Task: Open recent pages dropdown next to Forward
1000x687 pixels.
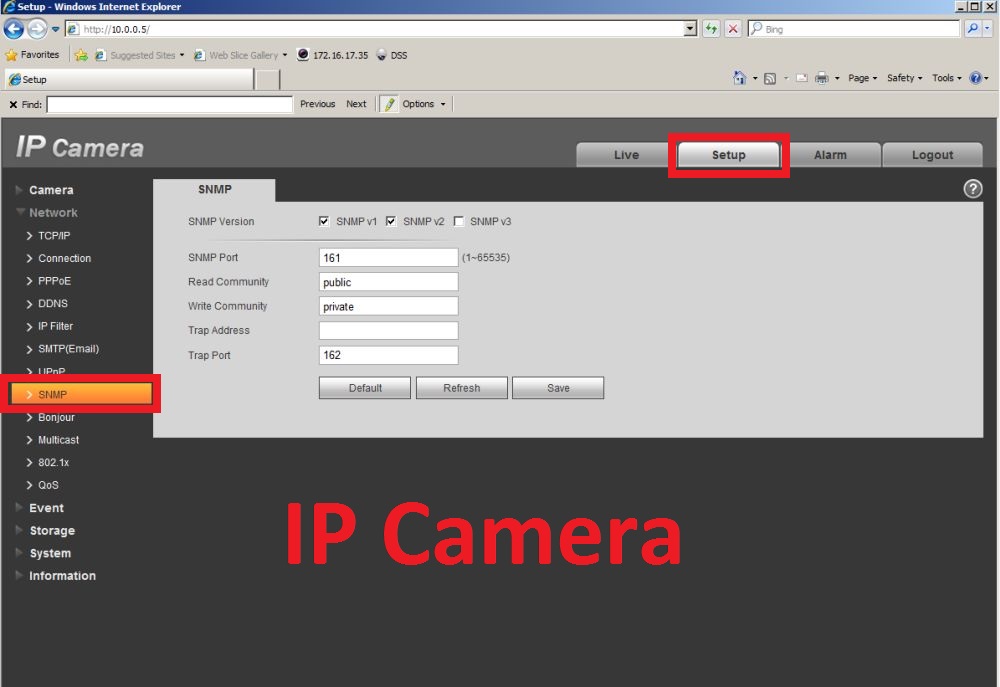Action: point(55,29)
